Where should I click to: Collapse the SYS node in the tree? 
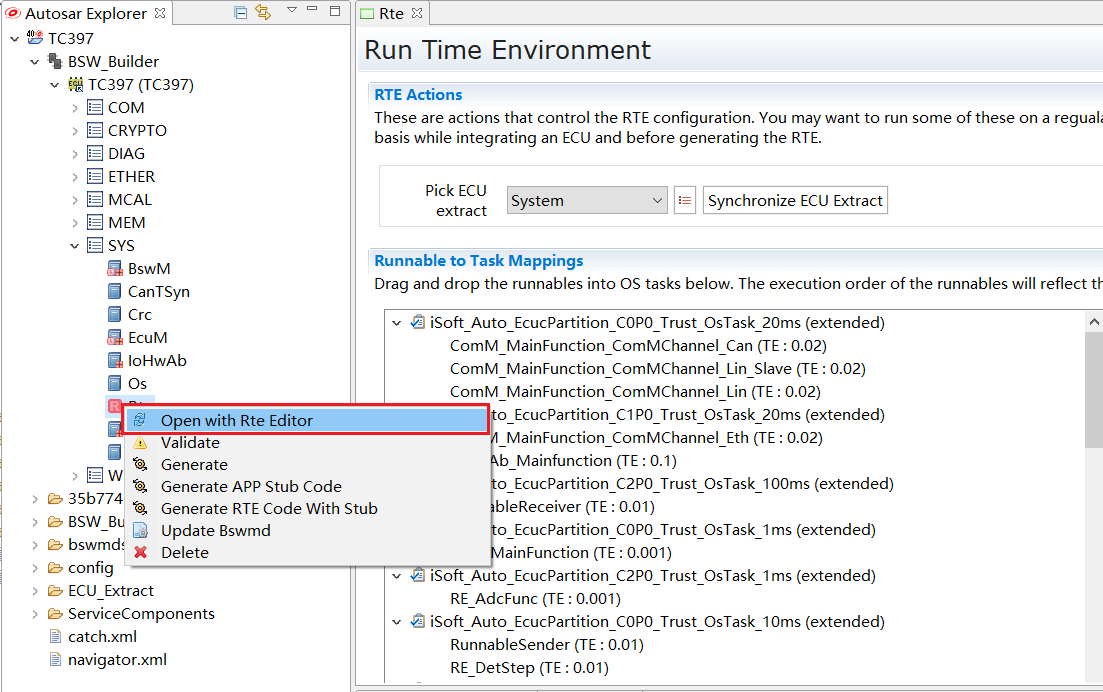(75, 246)
